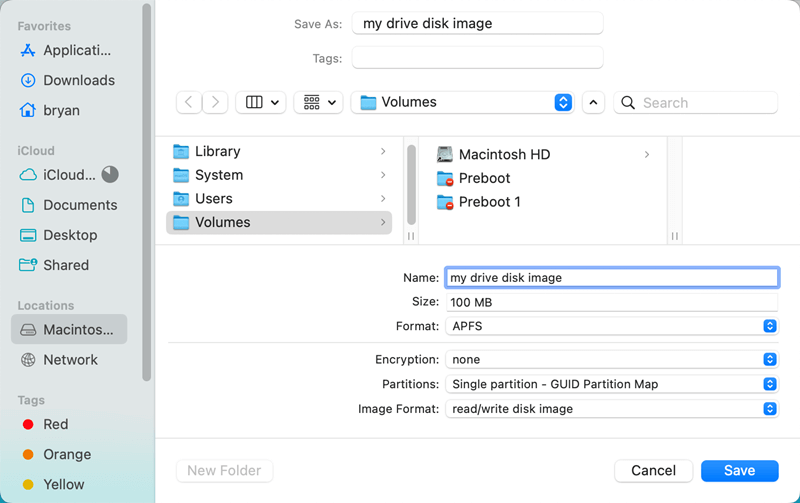Select the Preboot 1 folder
The width and height of the screenshot is (800, 503).
coord(489,202)
